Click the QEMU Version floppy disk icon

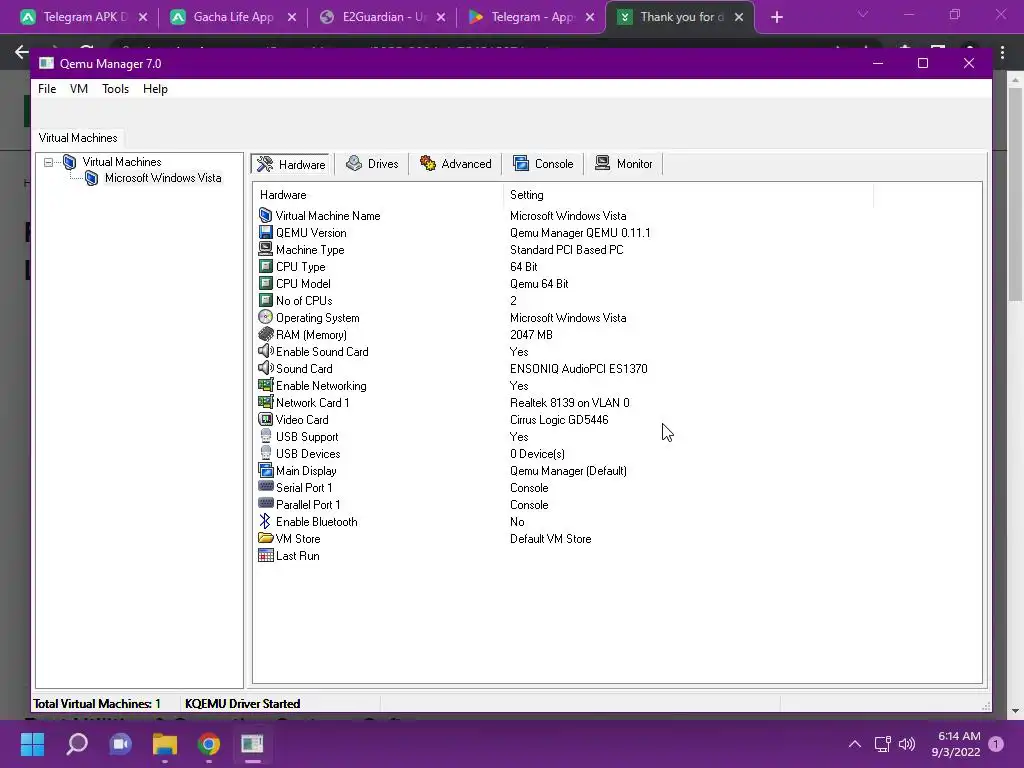(x=265, y=232)
